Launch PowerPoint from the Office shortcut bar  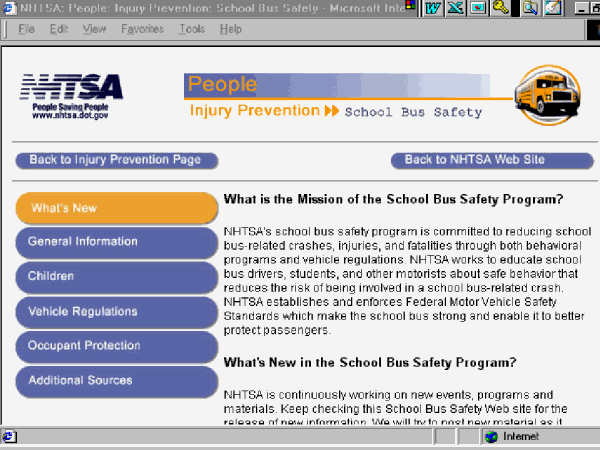[x=478, y=8]
